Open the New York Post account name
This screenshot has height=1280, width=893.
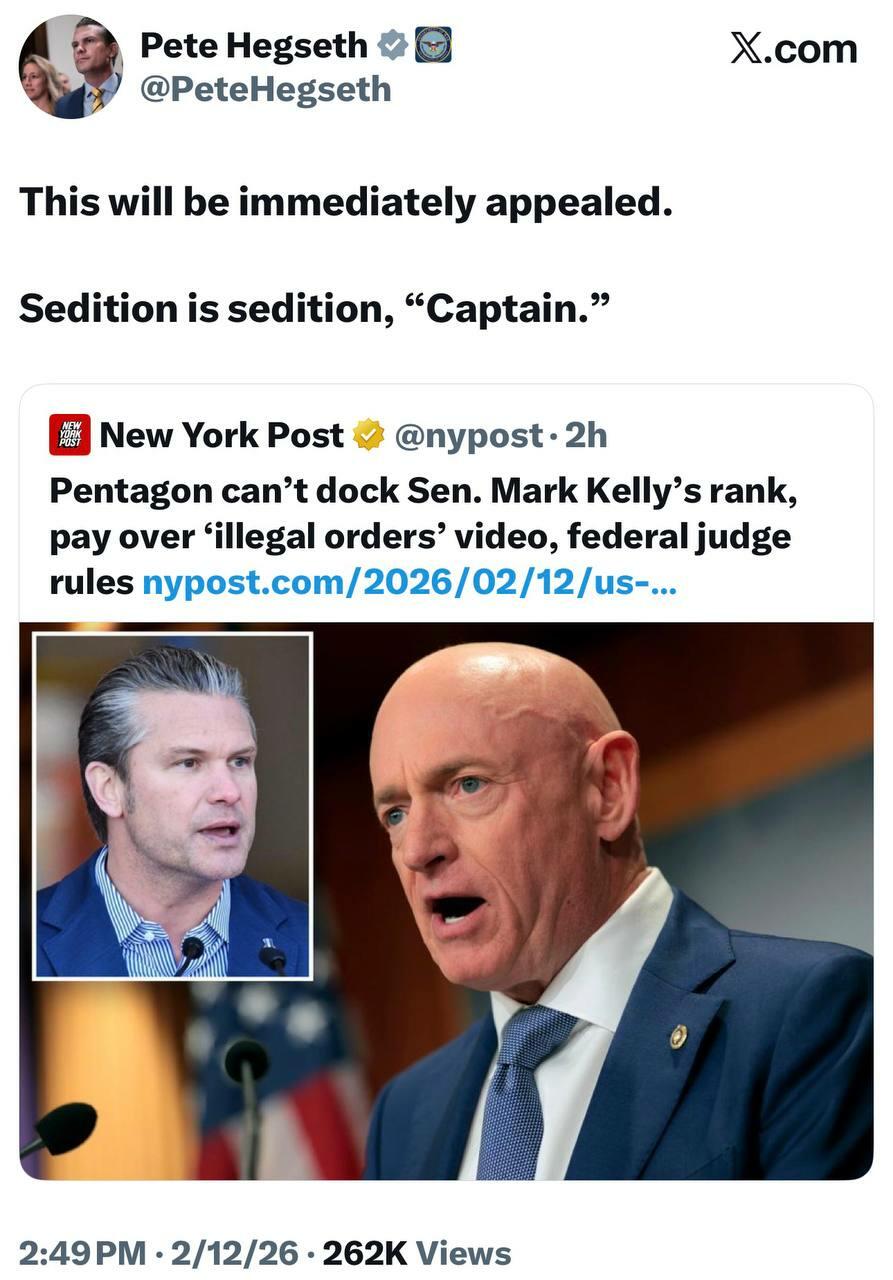coord(222,435)
